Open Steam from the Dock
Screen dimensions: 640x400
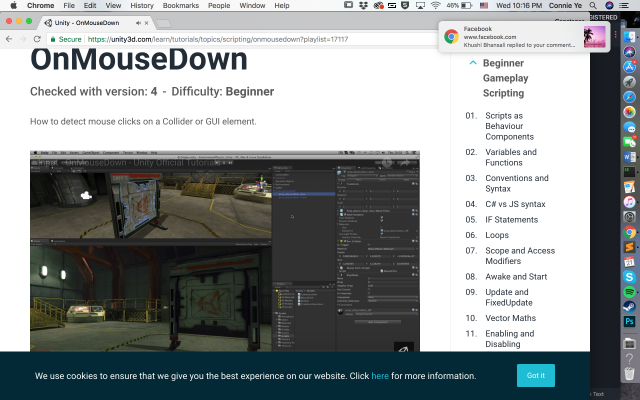(629, 307)
